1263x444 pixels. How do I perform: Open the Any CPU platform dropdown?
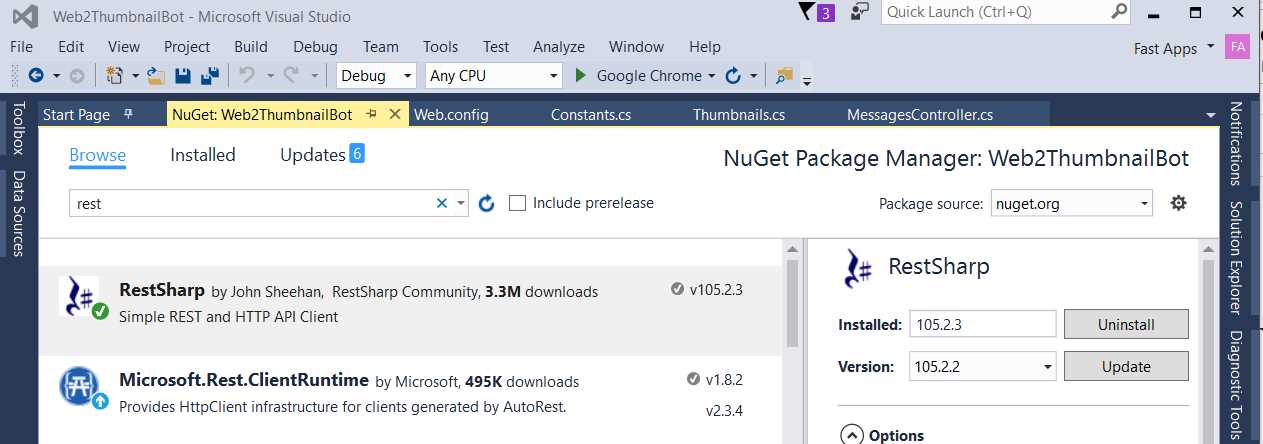click(494, 75)
